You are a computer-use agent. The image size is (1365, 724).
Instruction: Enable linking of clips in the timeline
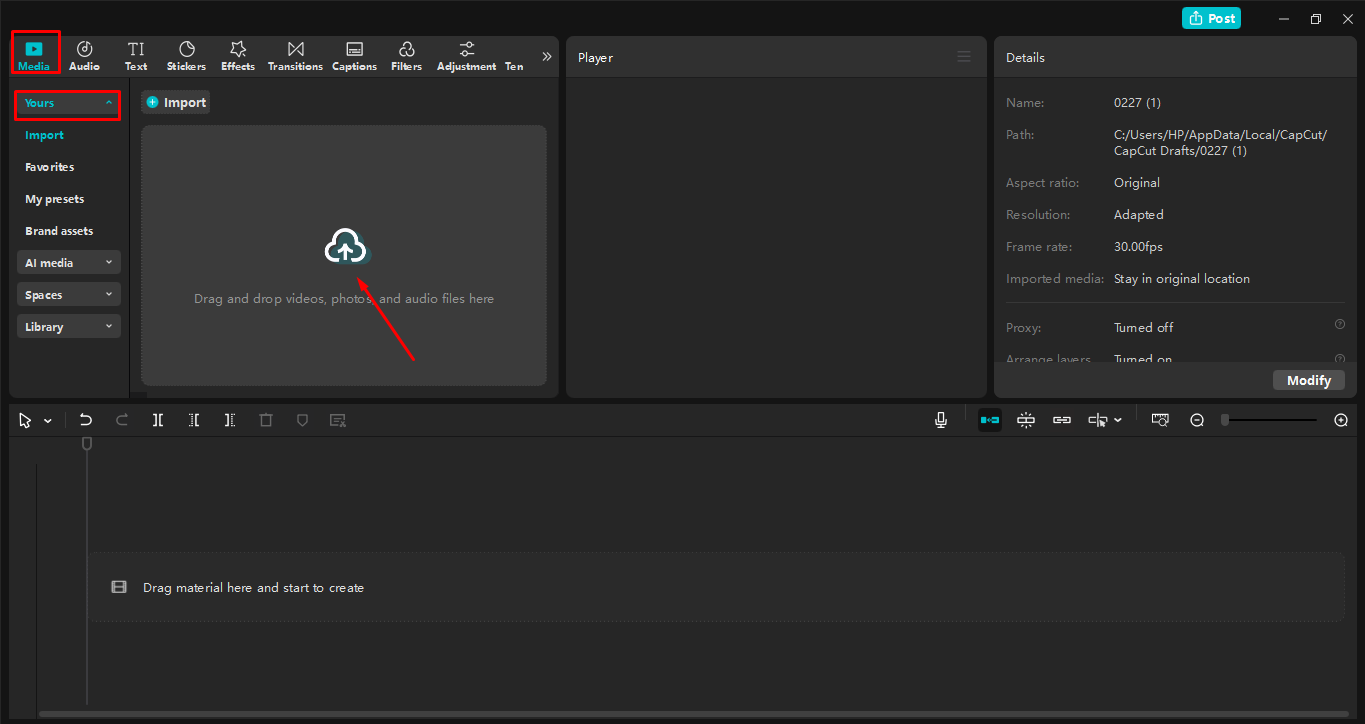tap(1061, 420)
